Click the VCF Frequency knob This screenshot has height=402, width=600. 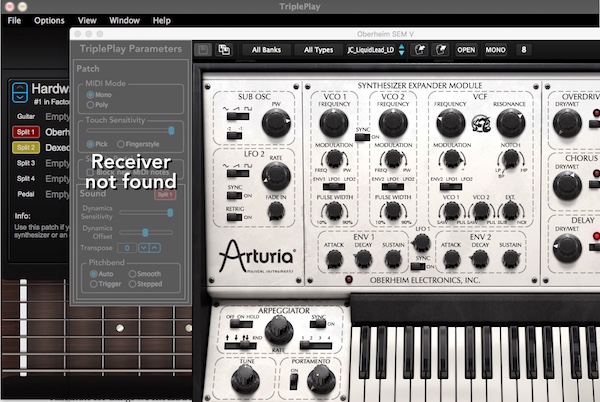click(x=451, y=123)
